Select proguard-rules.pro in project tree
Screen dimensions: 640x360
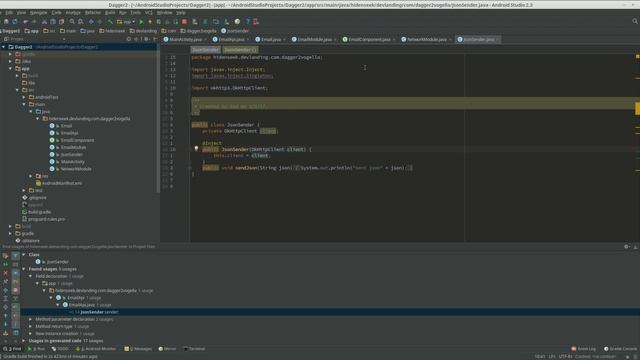point(46,219)
